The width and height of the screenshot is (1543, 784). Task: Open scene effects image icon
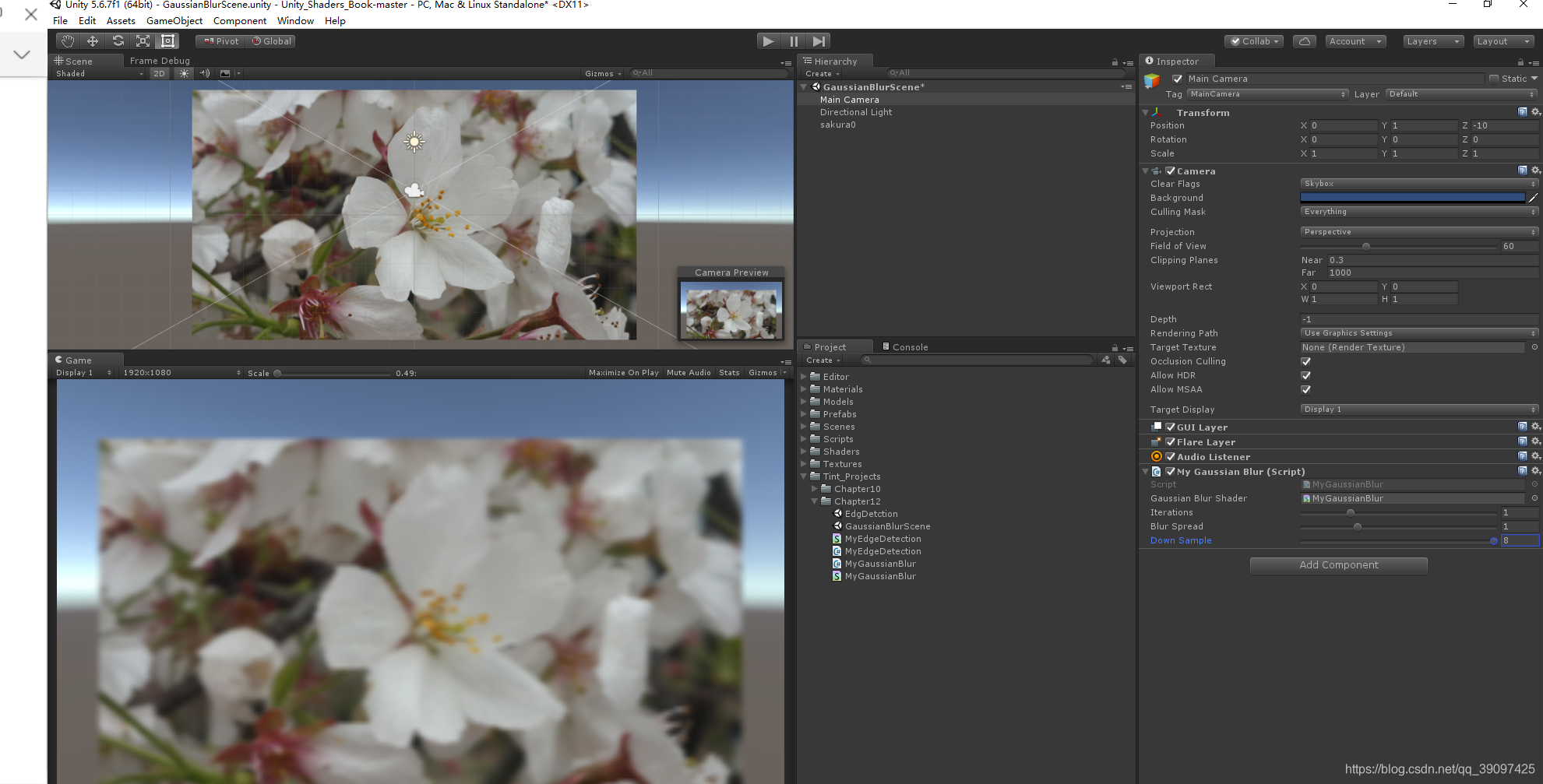[225, 73]
